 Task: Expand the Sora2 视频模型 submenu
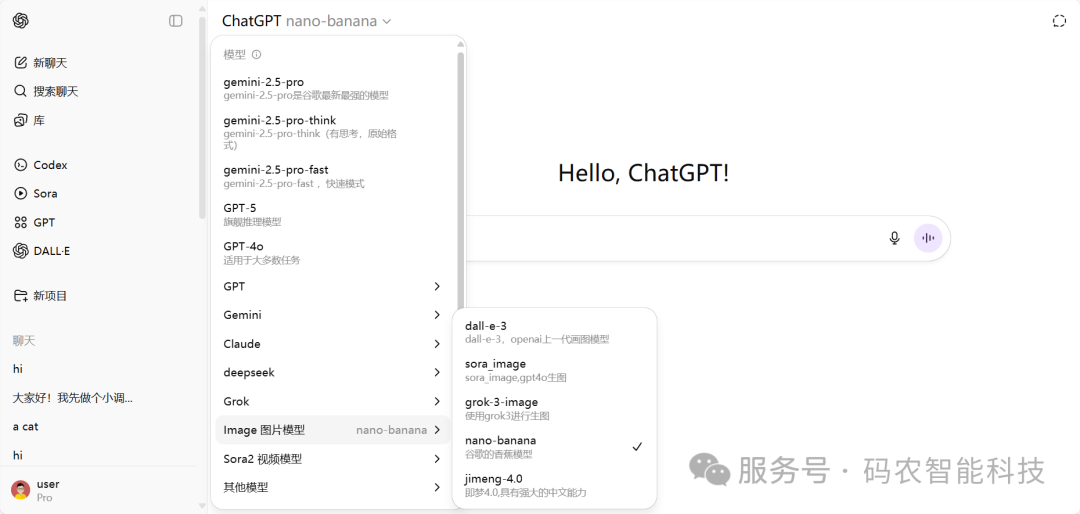[333, 459]
